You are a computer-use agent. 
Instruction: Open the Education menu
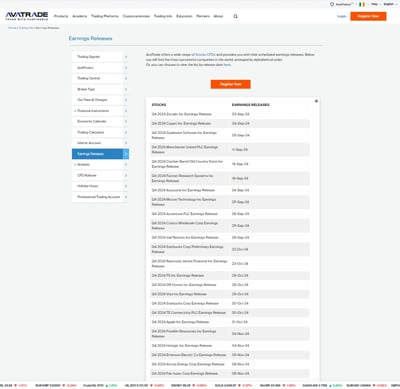pos(184,16)
